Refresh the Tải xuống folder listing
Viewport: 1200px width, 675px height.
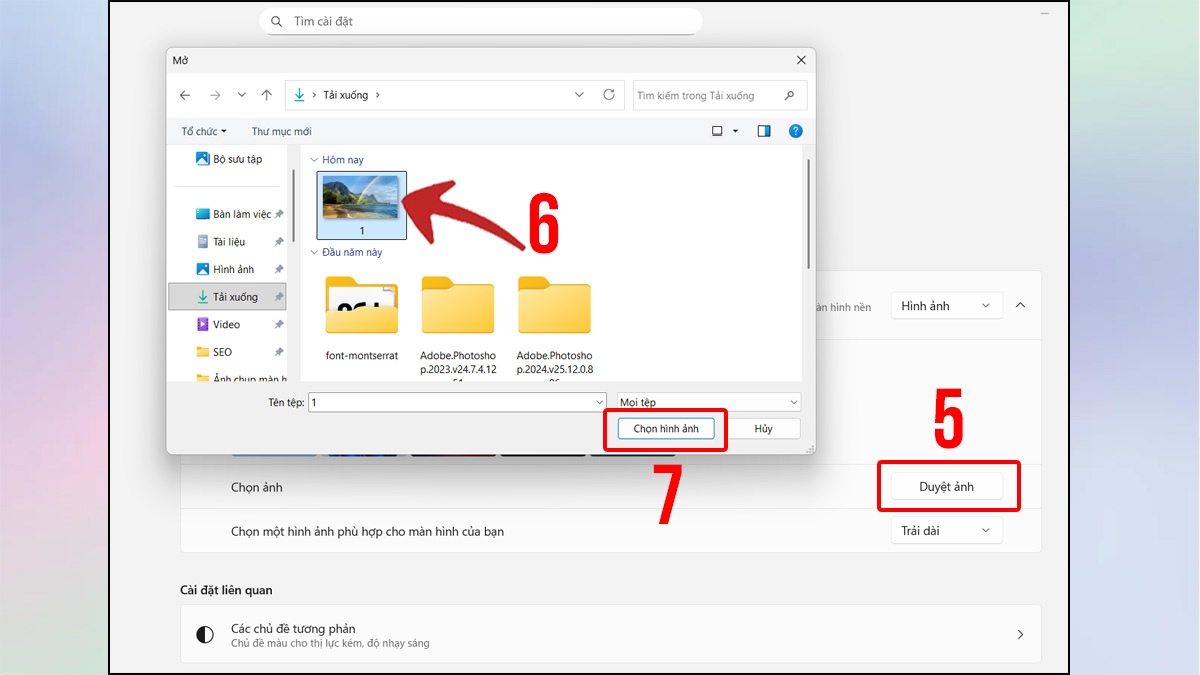609,95
